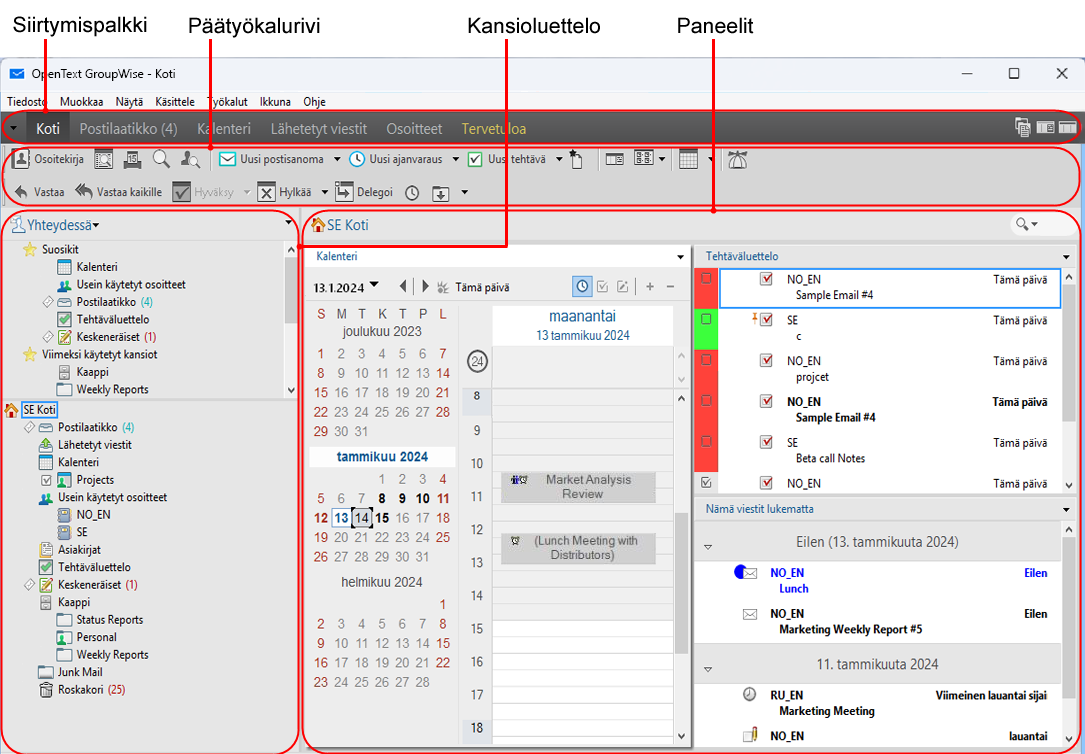Toggle appointments clock view in calendar panel
This screenshot has height=754, width=1085.
coord(582,286)
